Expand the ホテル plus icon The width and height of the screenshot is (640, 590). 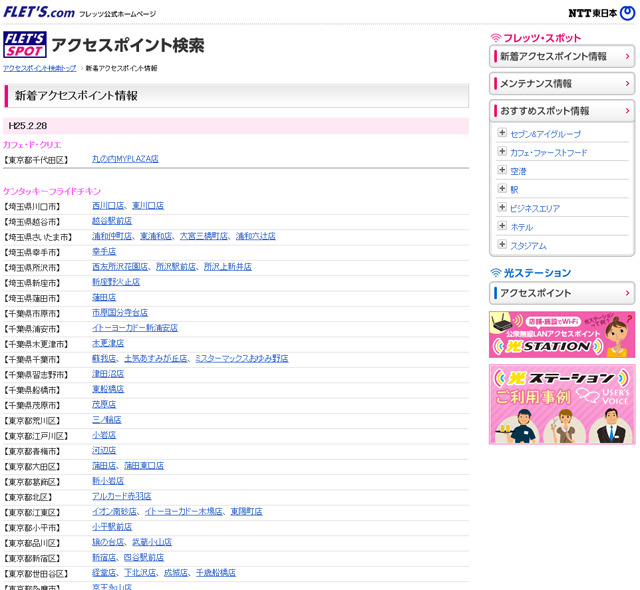502,226
